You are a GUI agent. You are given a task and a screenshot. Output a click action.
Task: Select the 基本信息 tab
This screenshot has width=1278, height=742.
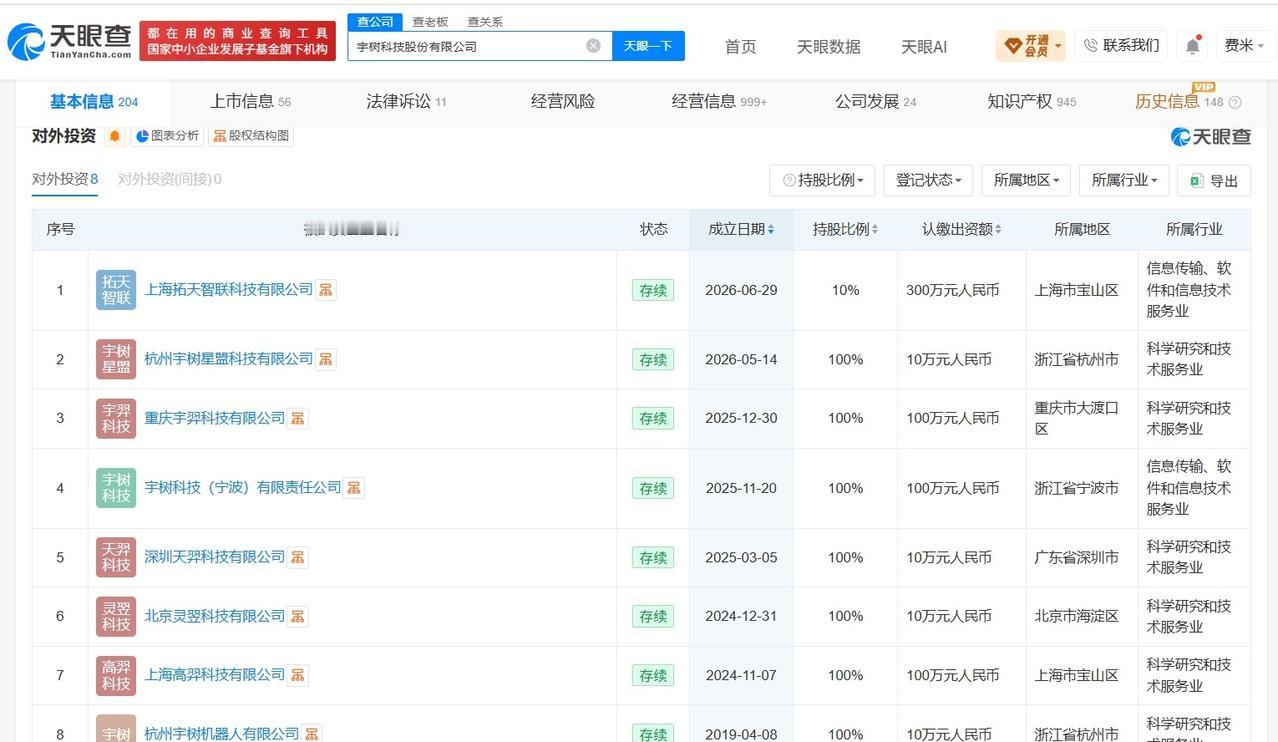[94, 102]
